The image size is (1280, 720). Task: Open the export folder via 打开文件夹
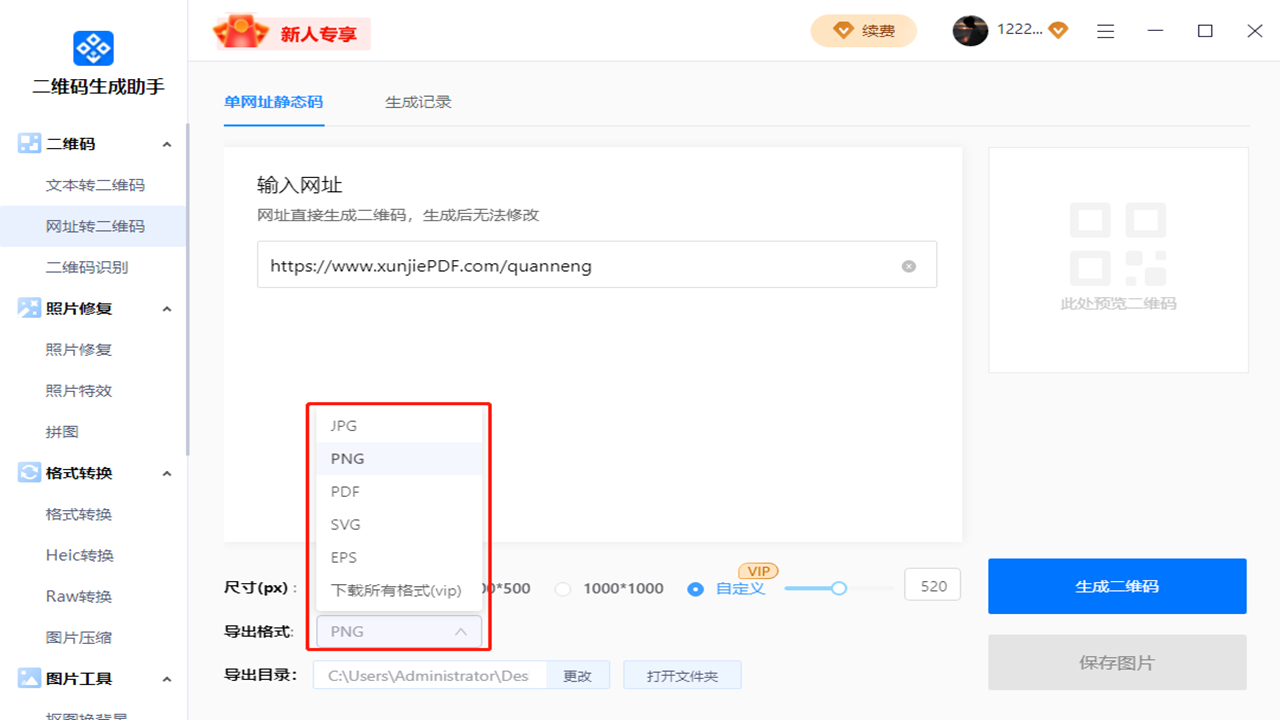pos(682,674)
